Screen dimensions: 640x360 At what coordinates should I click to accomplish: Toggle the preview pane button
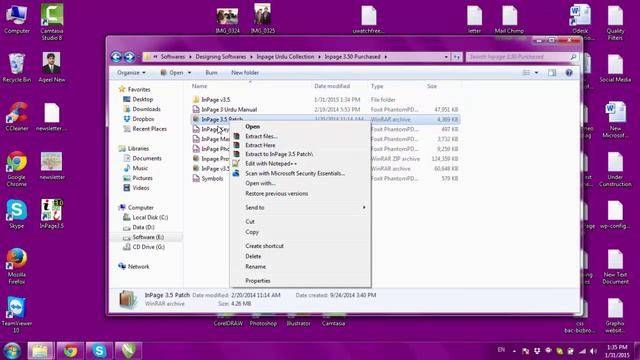click(x=552, y=73)
